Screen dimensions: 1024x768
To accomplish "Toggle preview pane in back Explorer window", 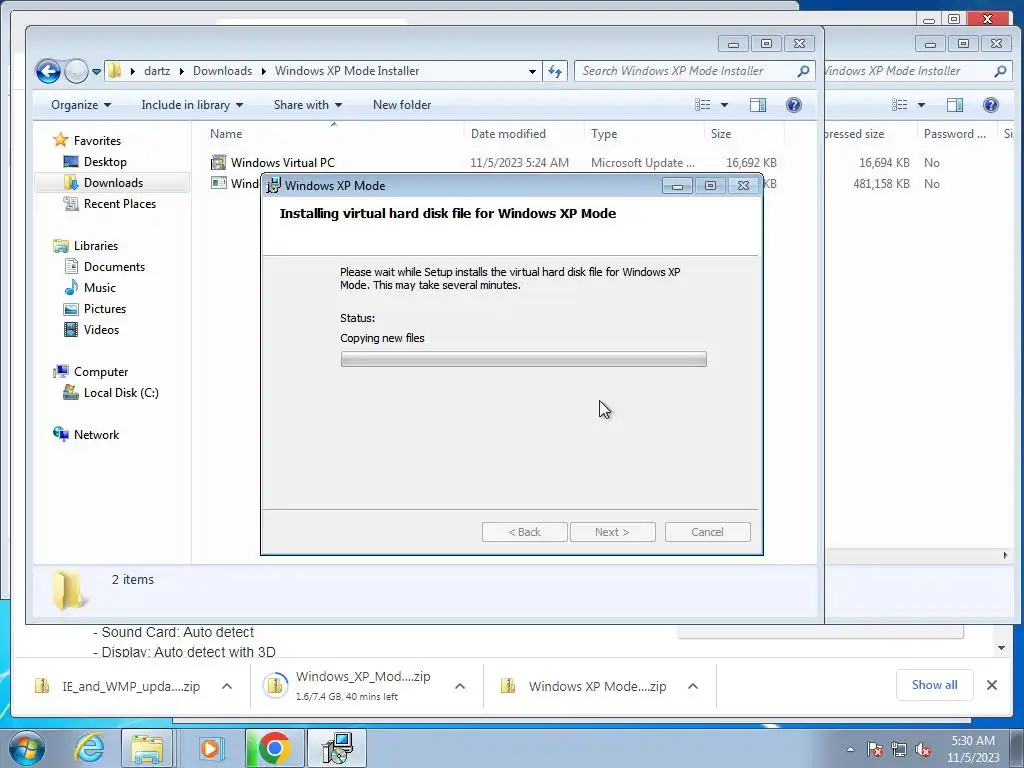I will (955, 104).
